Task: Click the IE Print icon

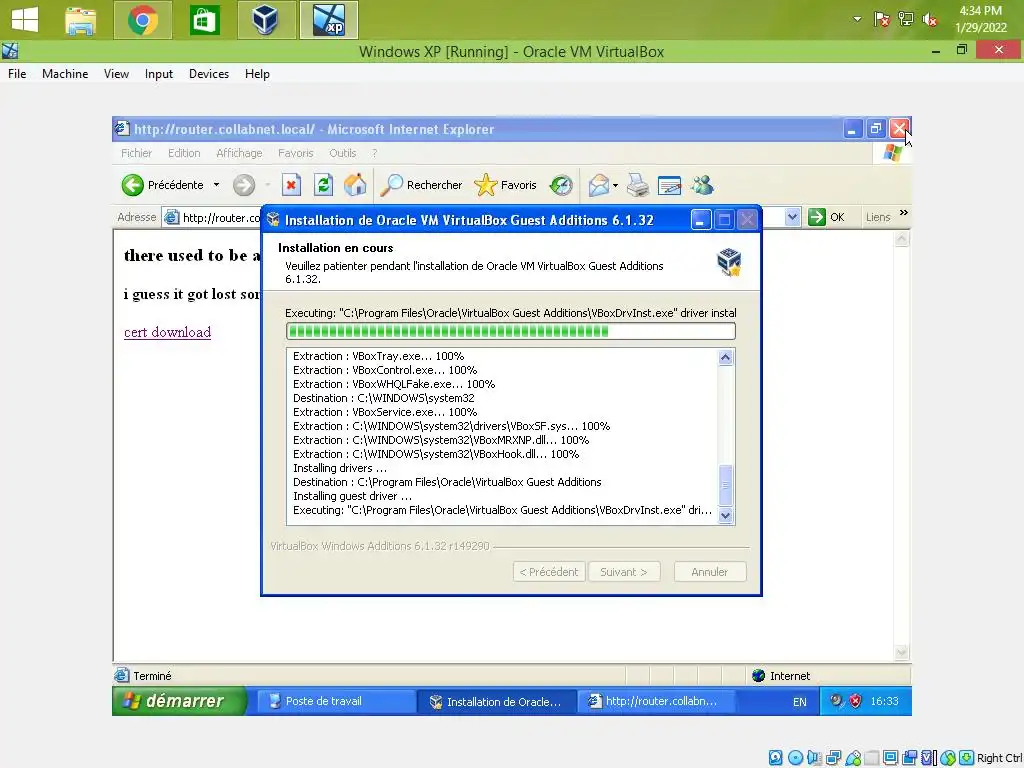Action: [x=637, y=185]
